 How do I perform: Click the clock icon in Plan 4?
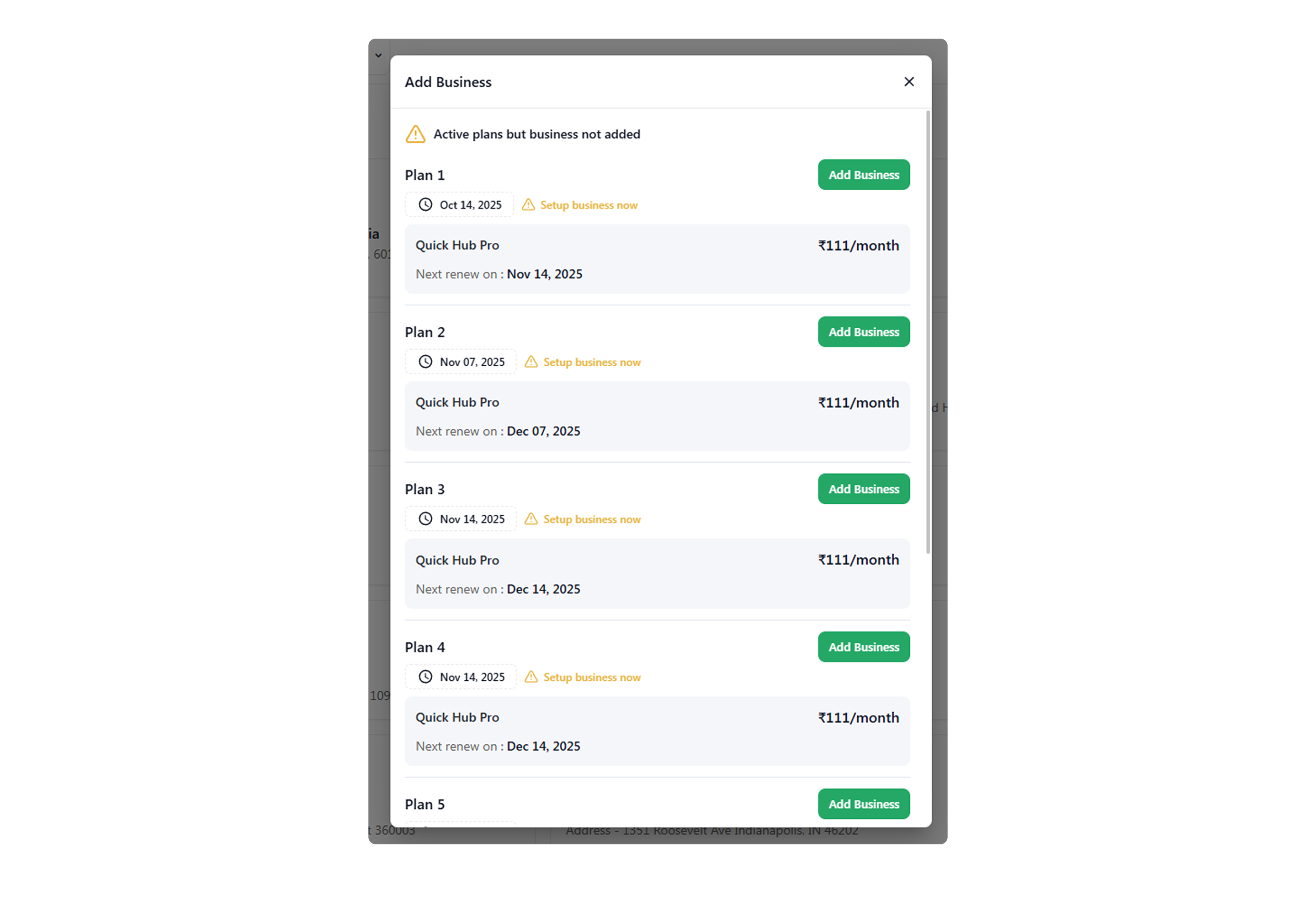pyautogui.click(x=425, y=677)
